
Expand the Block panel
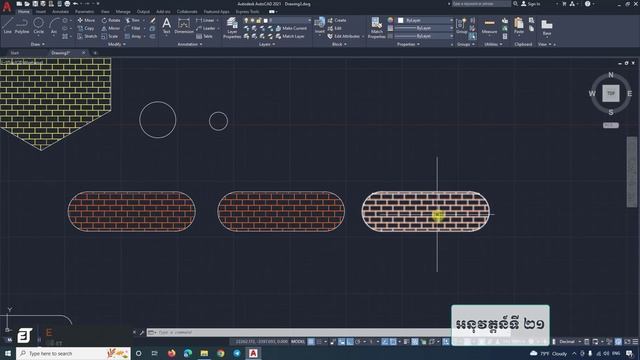click(339, 44)
